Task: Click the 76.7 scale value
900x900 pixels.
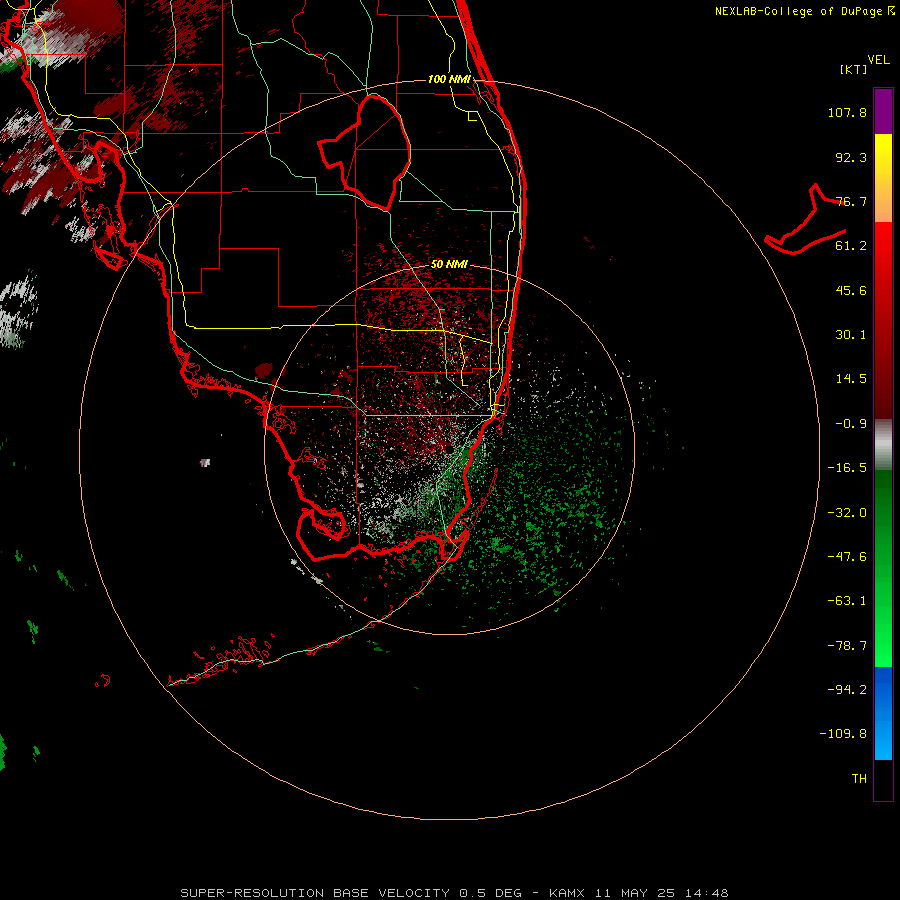Action: click(x=851, y=201)
